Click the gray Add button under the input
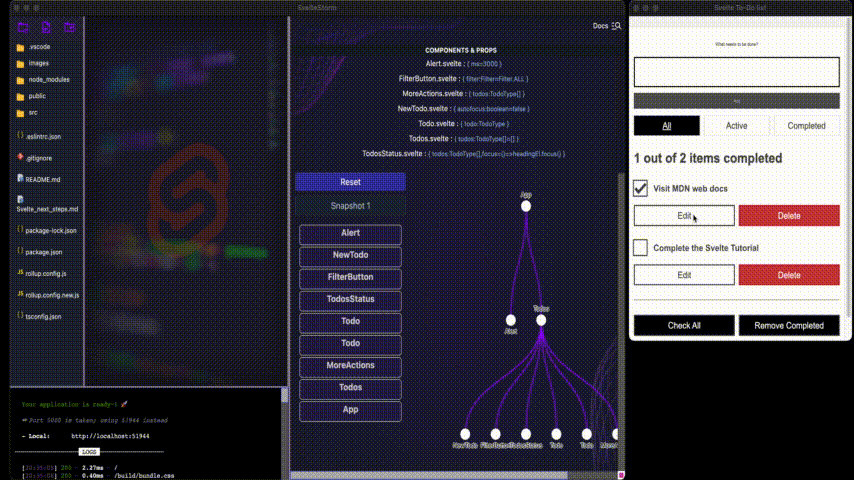The height and width of the screenshot is (480, 854). (x=736, y=101)
